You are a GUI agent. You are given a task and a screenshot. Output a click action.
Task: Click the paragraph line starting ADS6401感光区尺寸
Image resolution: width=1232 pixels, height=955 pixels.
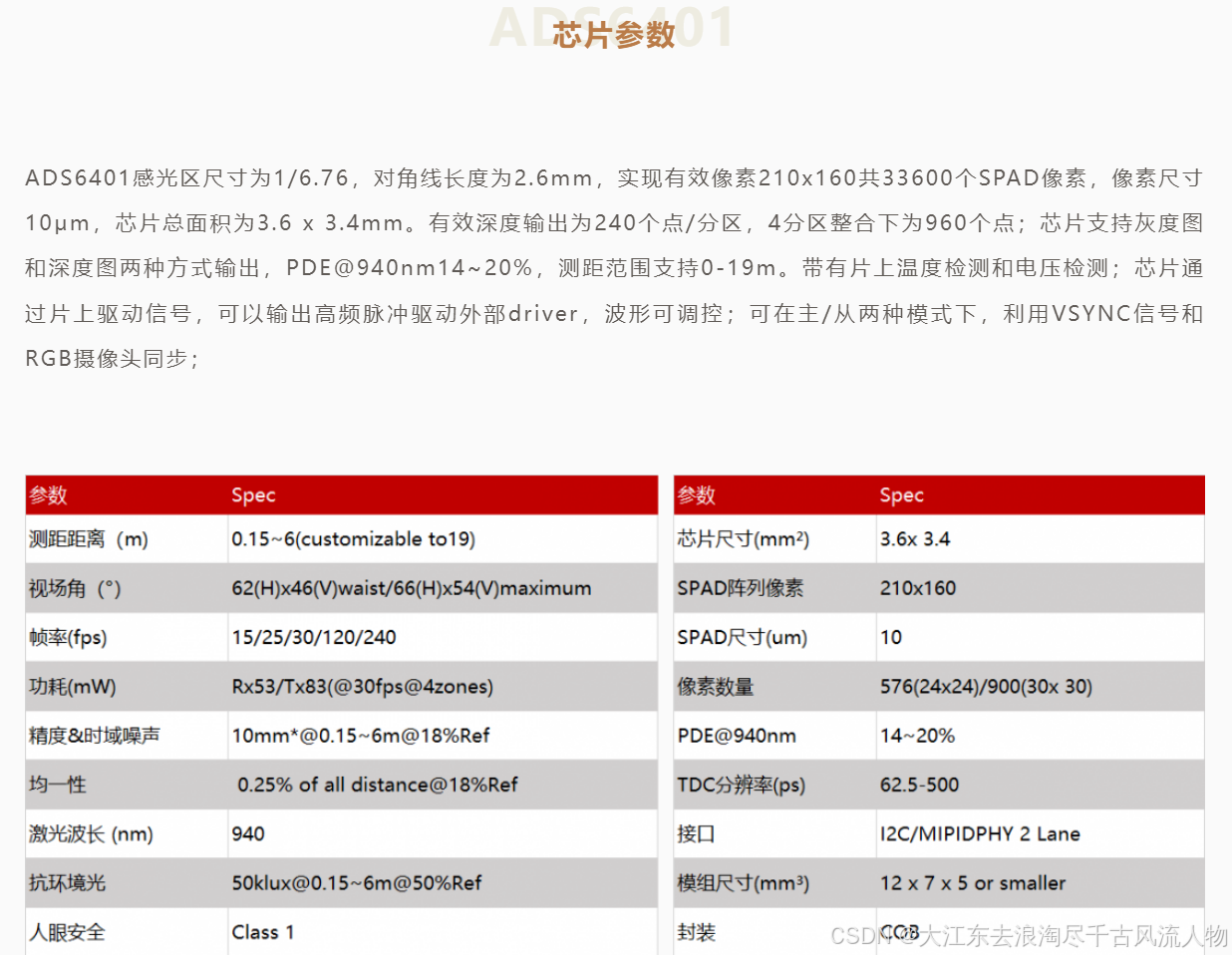[614, 178]
